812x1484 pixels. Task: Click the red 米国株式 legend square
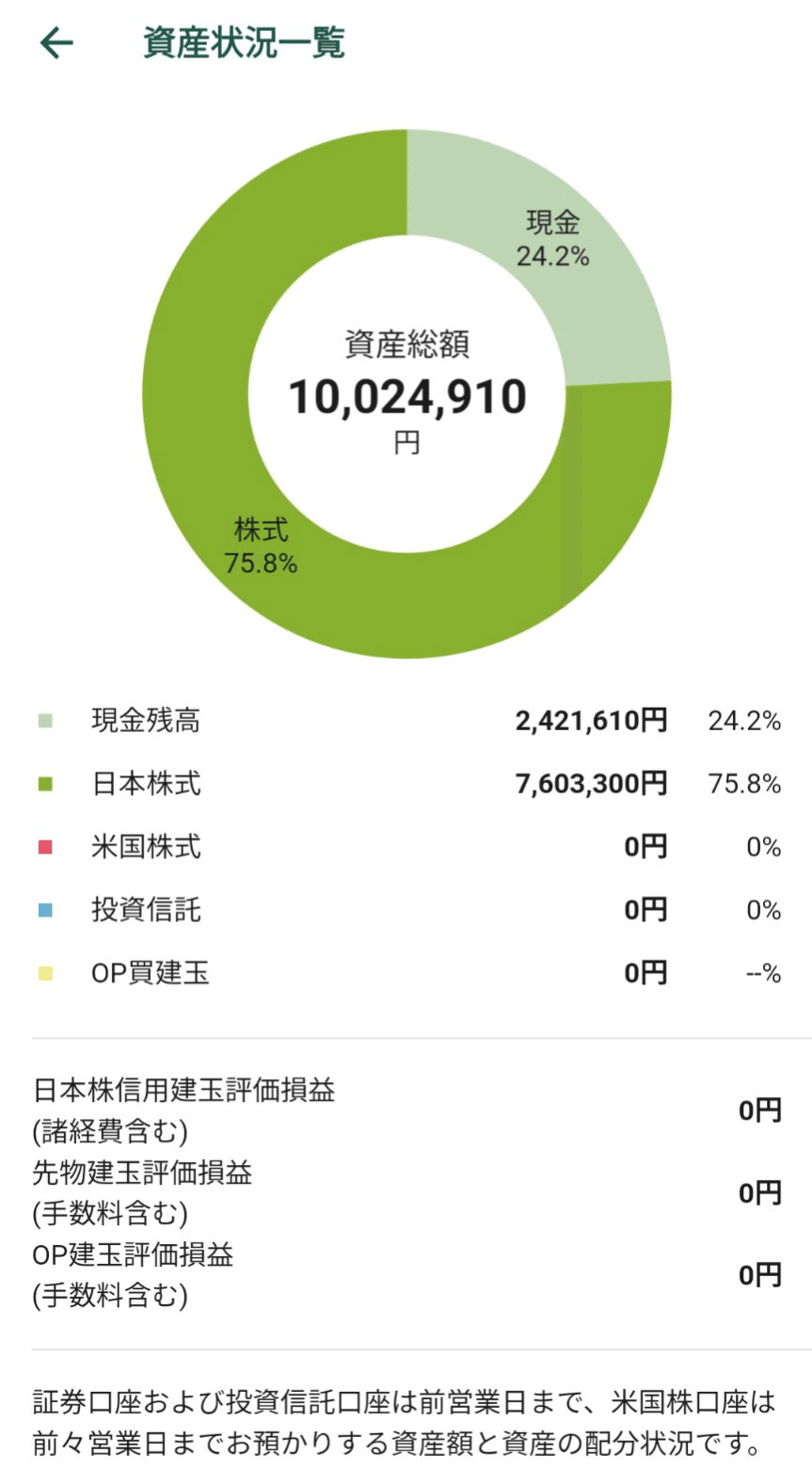[x=45, y=847]
